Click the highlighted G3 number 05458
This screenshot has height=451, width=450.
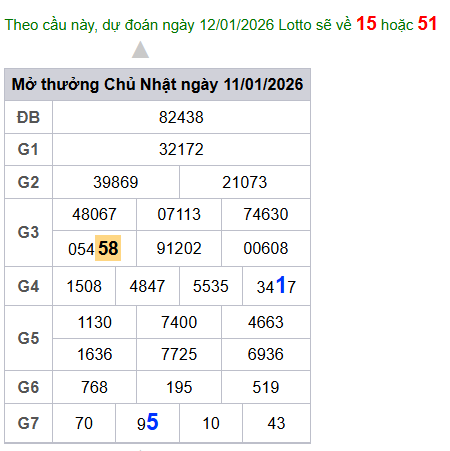click(94, 249)
